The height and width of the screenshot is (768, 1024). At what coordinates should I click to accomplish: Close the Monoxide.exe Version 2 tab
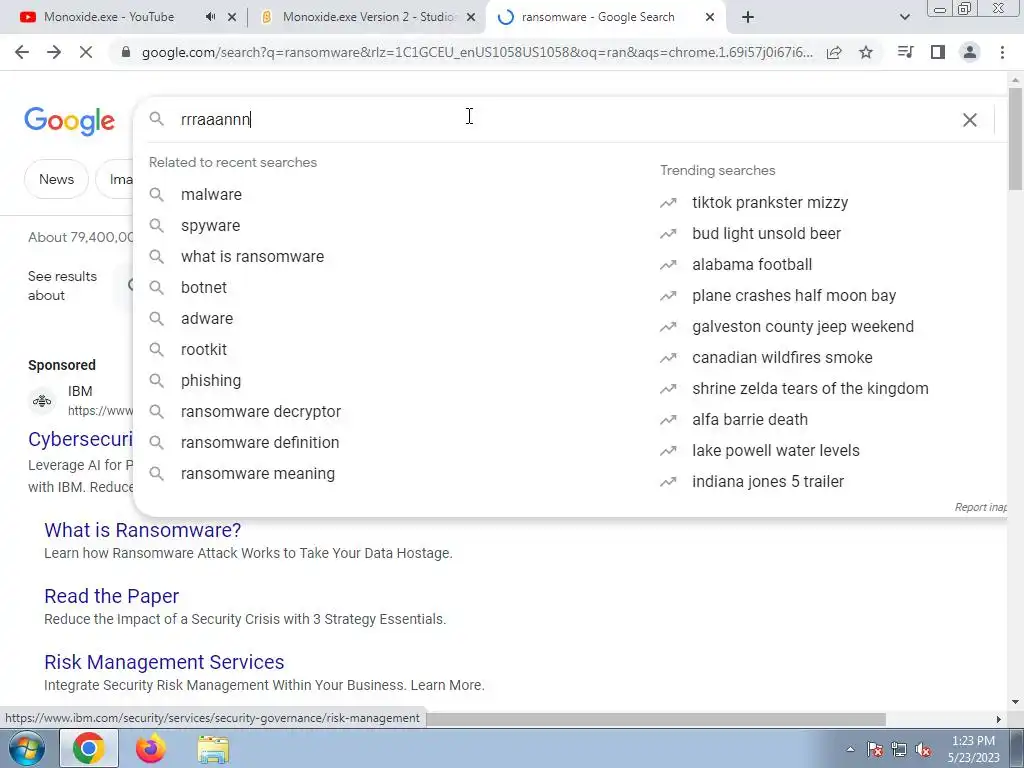471,18
